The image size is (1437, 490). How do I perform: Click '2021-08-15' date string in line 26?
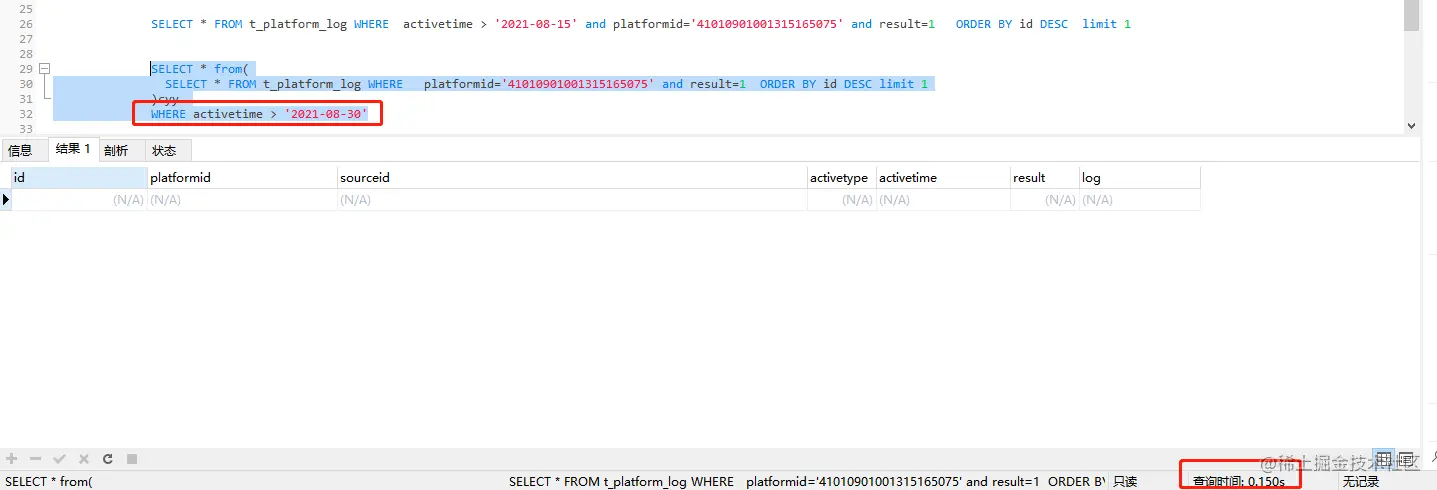[x=536, y=24]
